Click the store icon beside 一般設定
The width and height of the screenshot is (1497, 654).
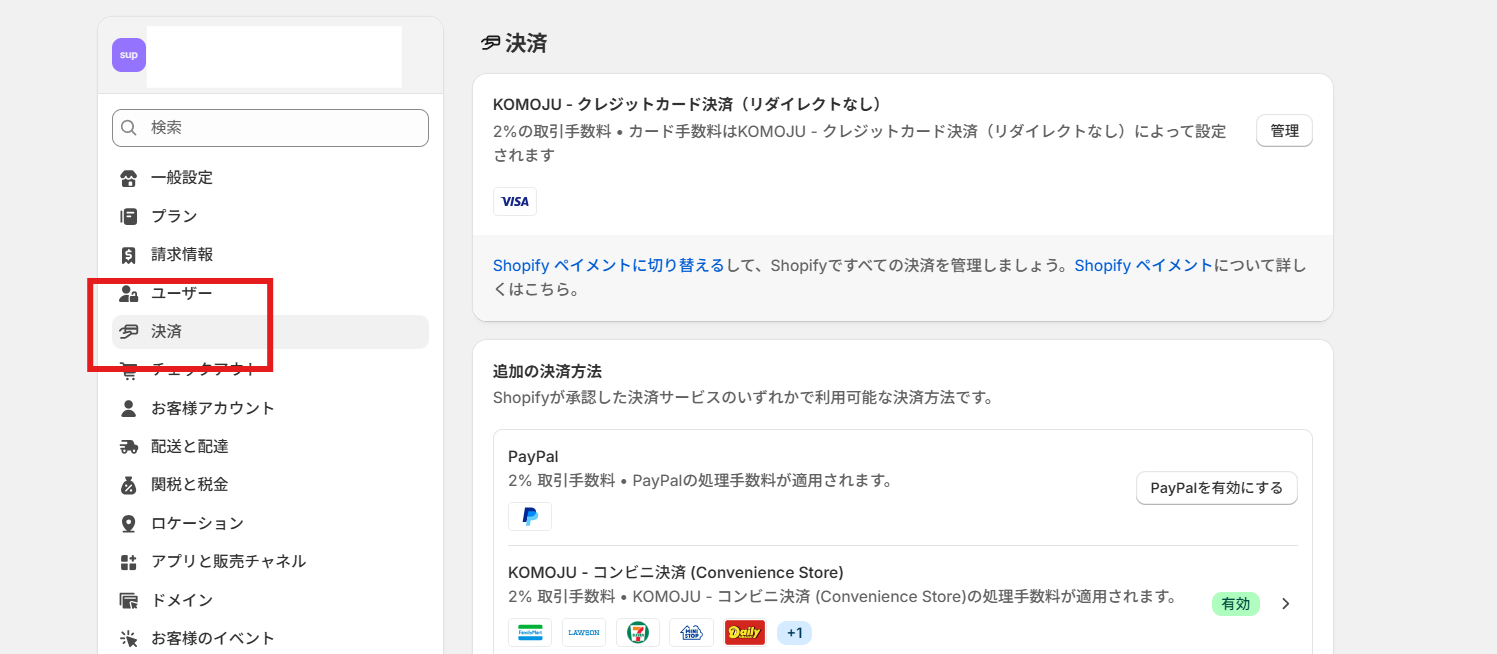[128, 178]
